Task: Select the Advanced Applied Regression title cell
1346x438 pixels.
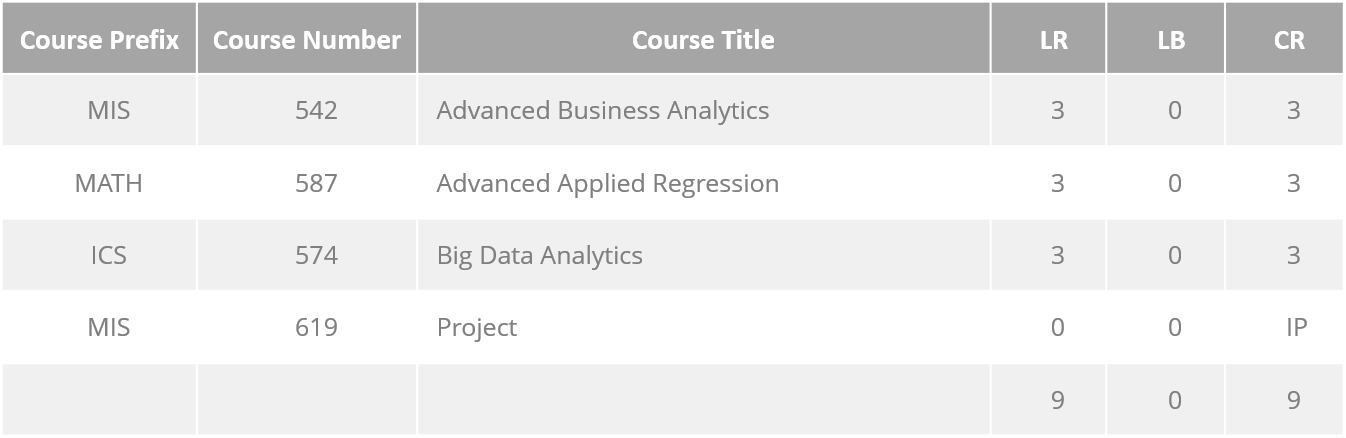Action: point(703,183)
